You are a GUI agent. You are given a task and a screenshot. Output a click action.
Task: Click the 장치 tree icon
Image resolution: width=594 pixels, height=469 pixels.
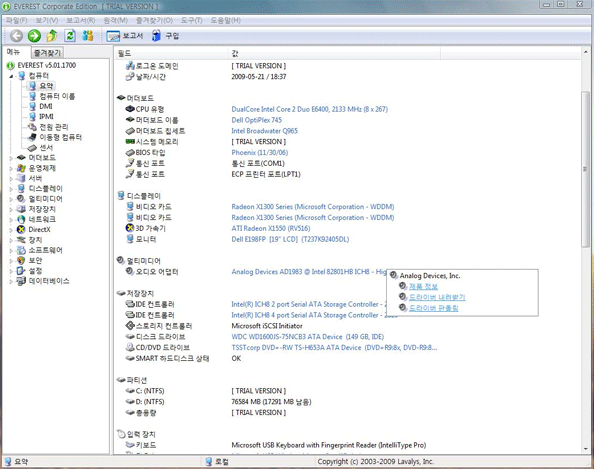click(x=21, y=240)
